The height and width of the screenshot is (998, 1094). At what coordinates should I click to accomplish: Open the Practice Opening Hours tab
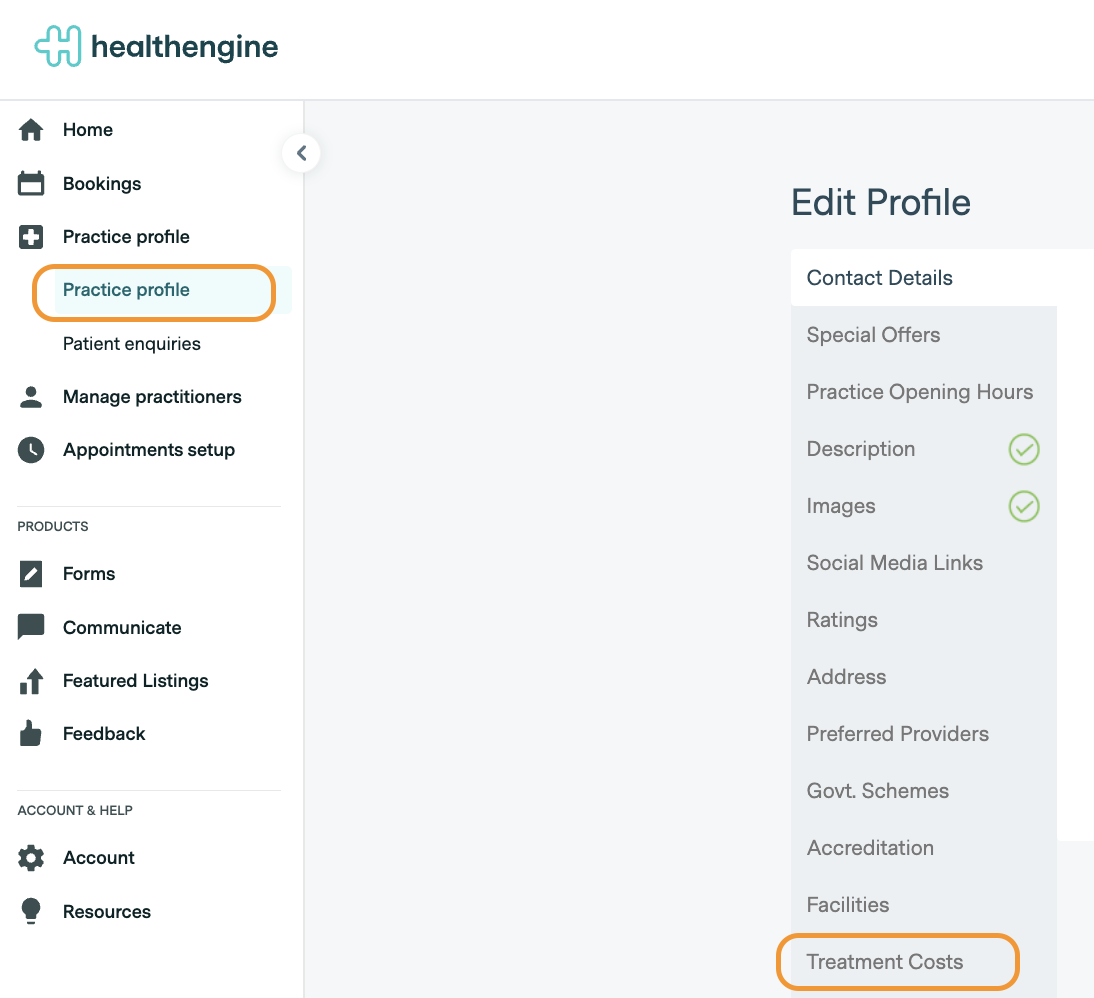919,392
